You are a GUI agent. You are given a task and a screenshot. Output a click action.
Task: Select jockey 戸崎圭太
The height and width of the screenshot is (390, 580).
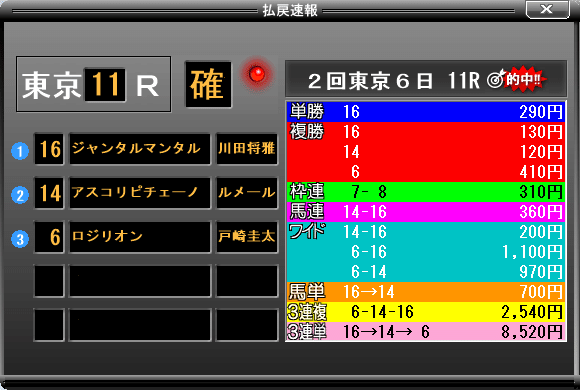[x=247, y=237]
